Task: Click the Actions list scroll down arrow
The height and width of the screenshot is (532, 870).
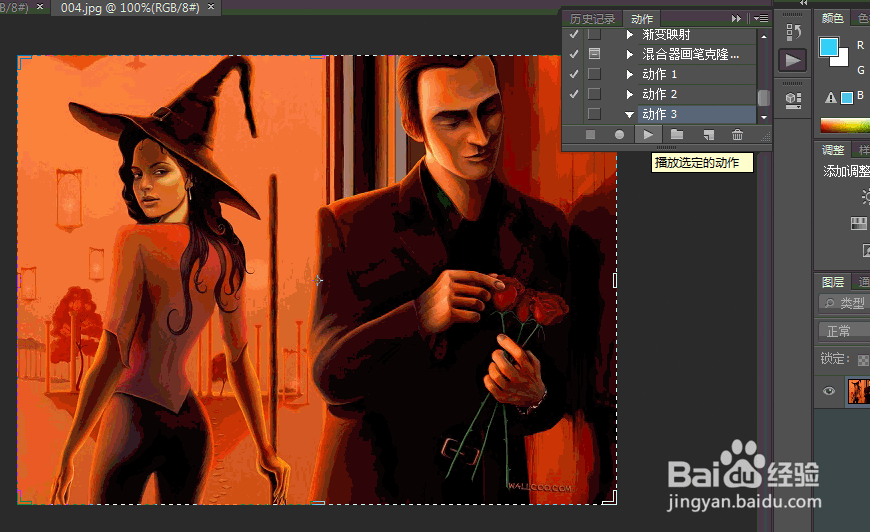Action: pos(764,117)
